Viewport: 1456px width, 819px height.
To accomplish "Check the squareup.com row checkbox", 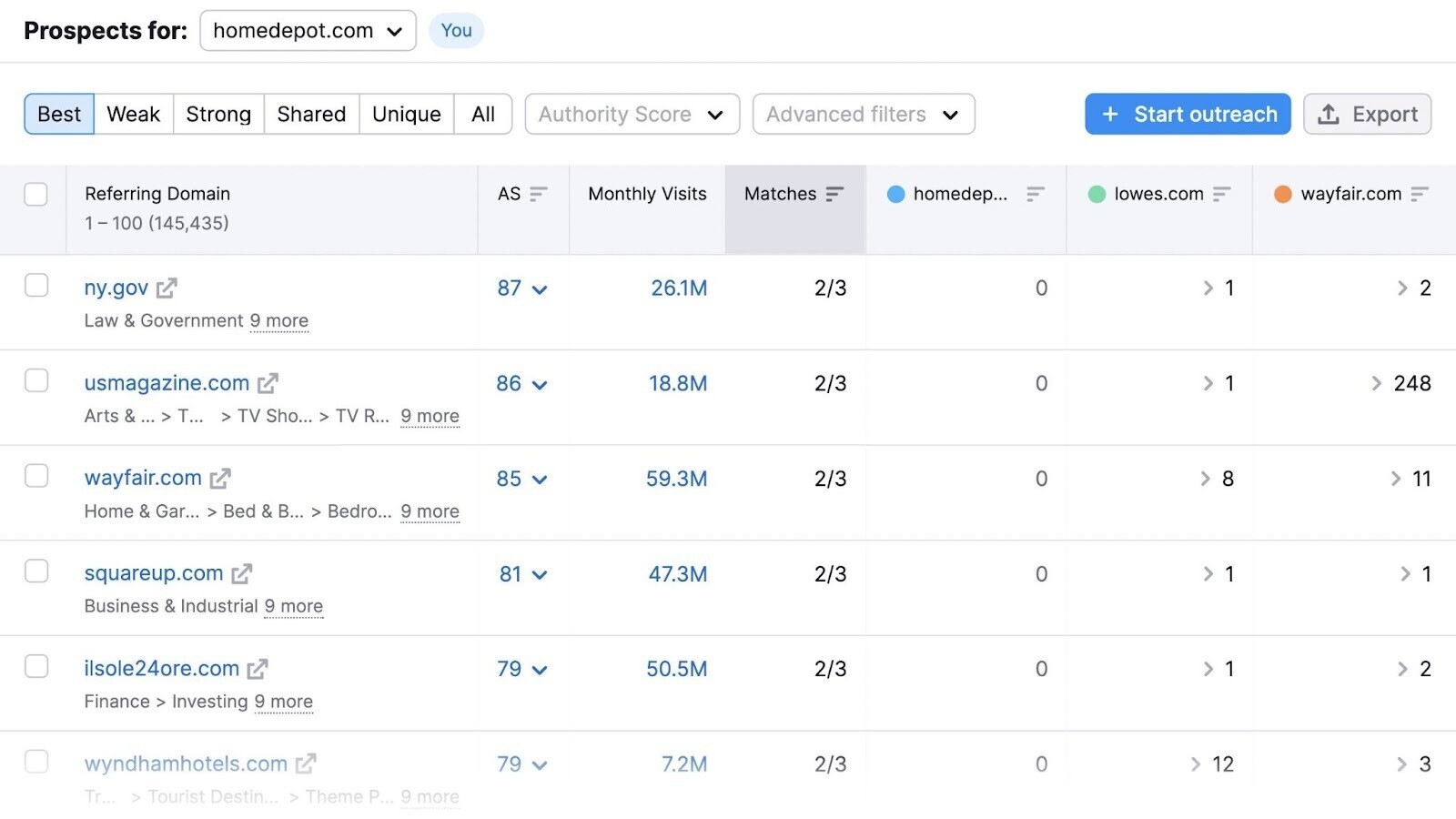I will (36, 571).
